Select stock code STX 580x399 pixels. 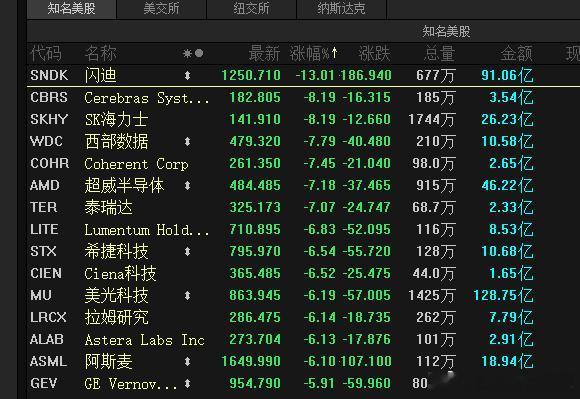click(x=43, y=251)
